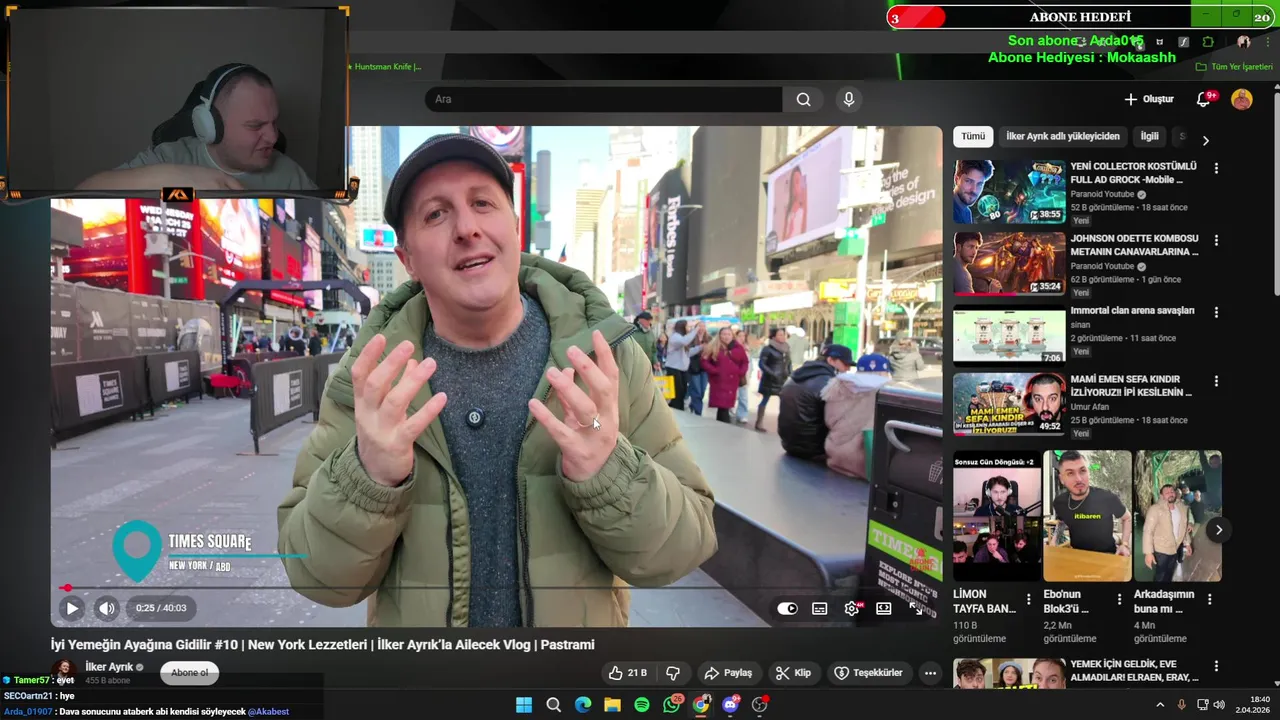
Task: Open File Explorer from taskbar
Action: pos(612,705)
